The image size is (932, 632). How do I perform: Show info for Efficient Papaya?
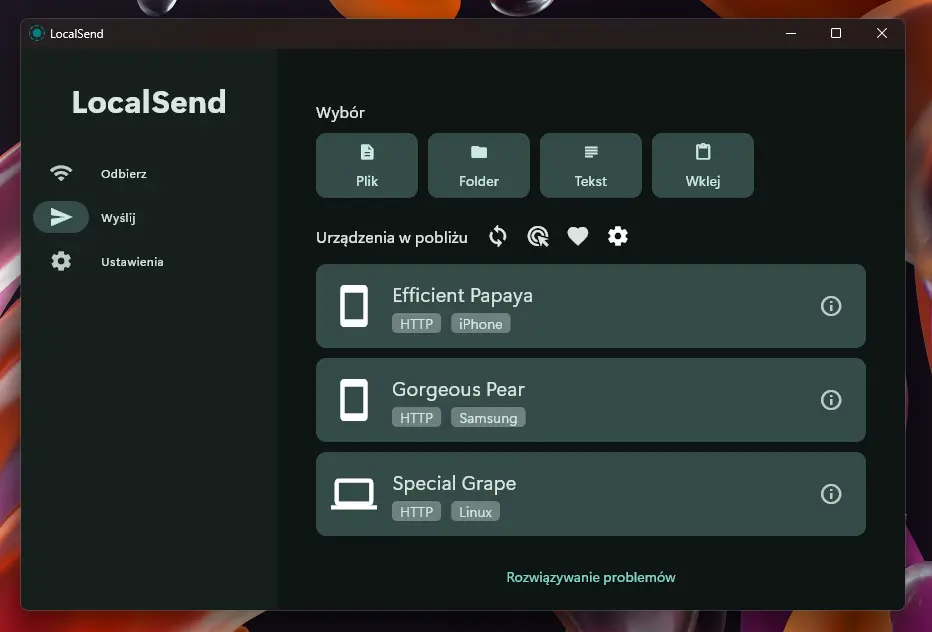pos(830,306)
